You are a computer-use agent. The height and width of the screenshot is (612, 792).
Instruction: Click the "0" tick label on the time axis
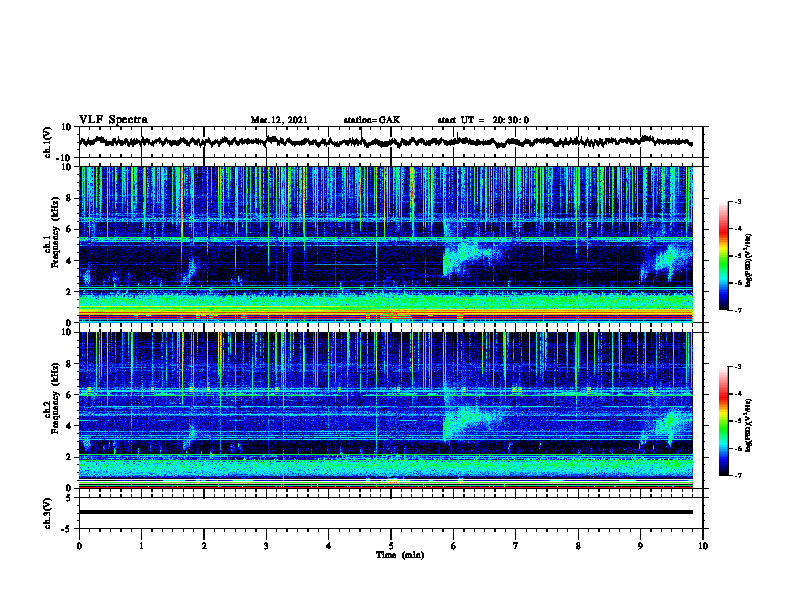click(x=79, y=546)
